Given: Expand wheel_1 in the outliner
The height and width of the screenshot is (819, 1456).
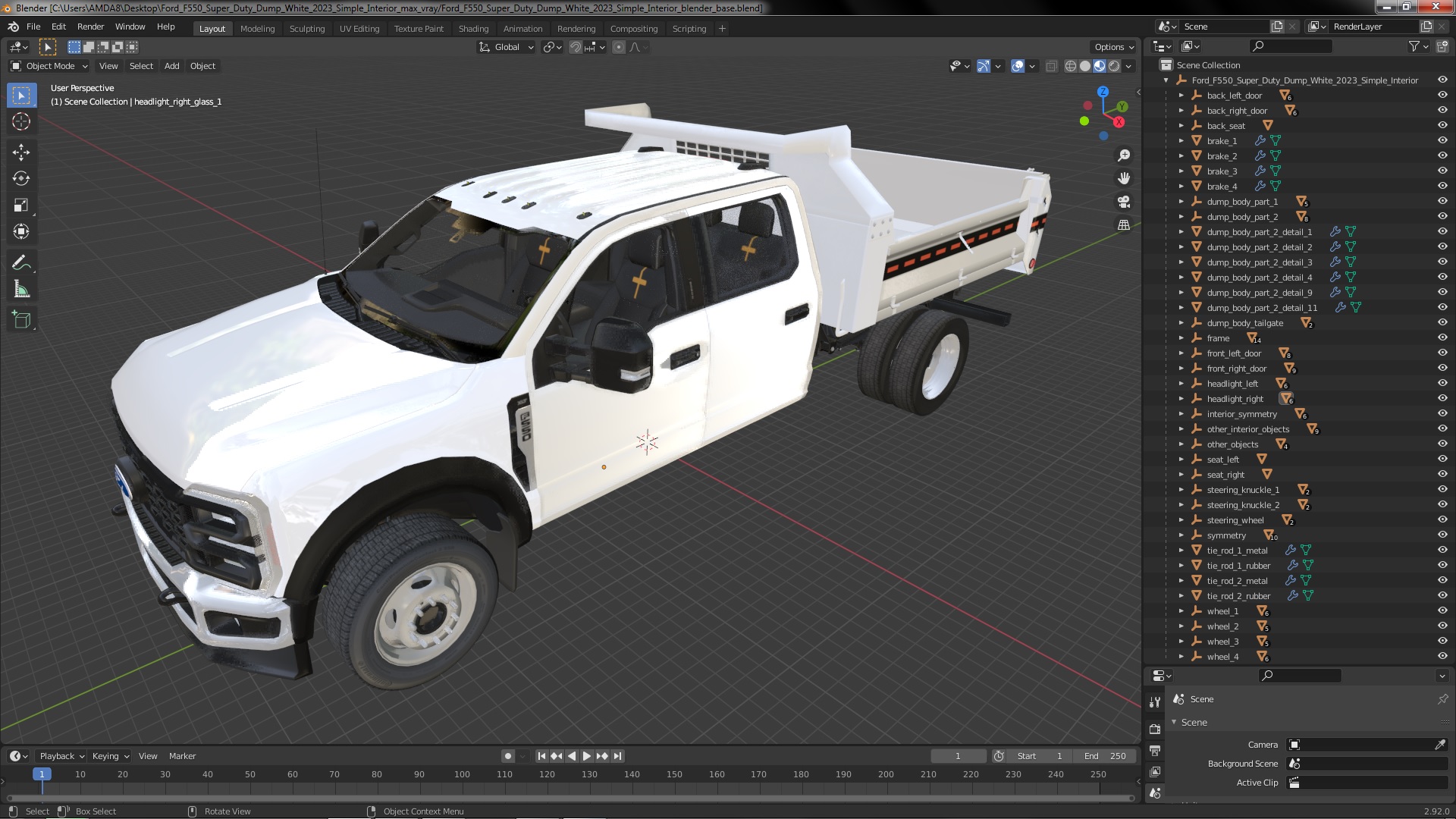Looking at the screenshot, I should click(1181, 611).
